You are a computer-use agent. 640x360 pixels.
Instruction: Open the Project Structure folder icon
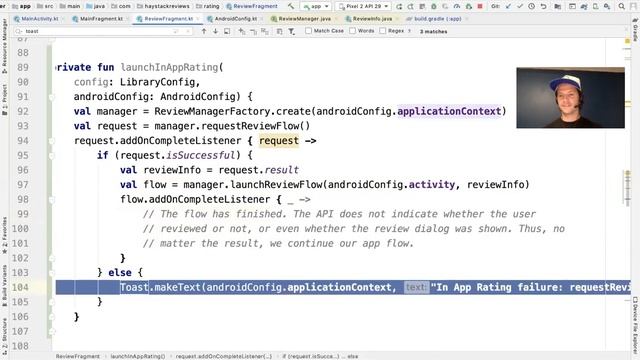(558, 6)
